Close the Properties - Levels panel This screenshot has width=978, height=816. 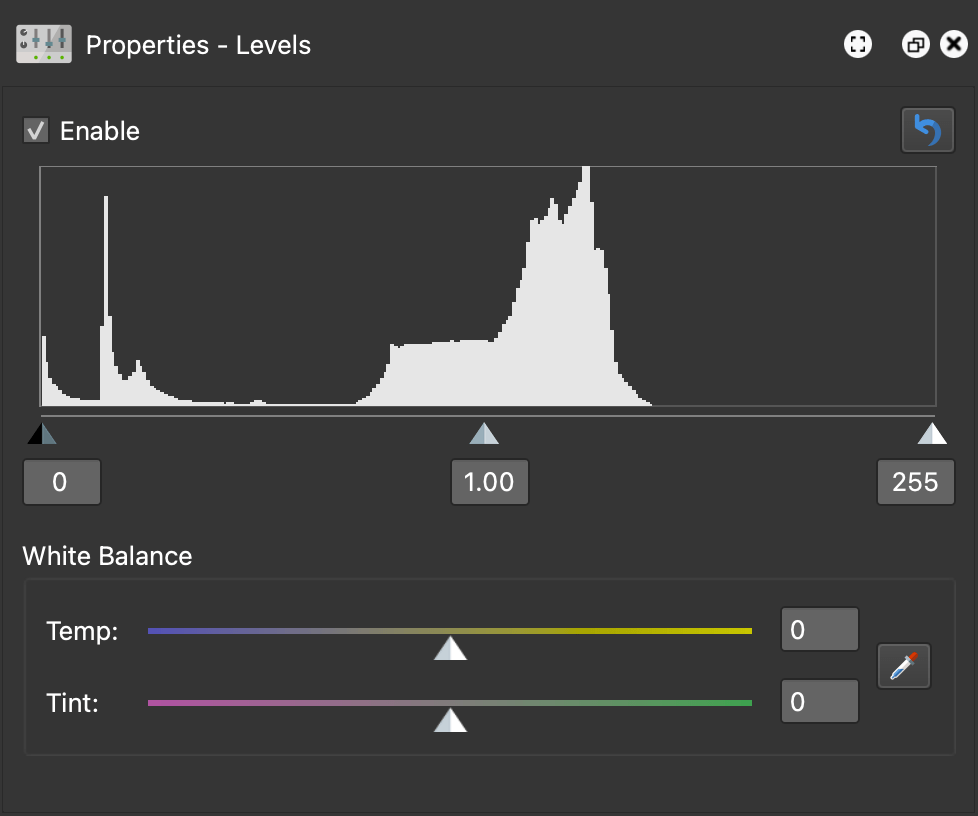[x=954, y=44]
